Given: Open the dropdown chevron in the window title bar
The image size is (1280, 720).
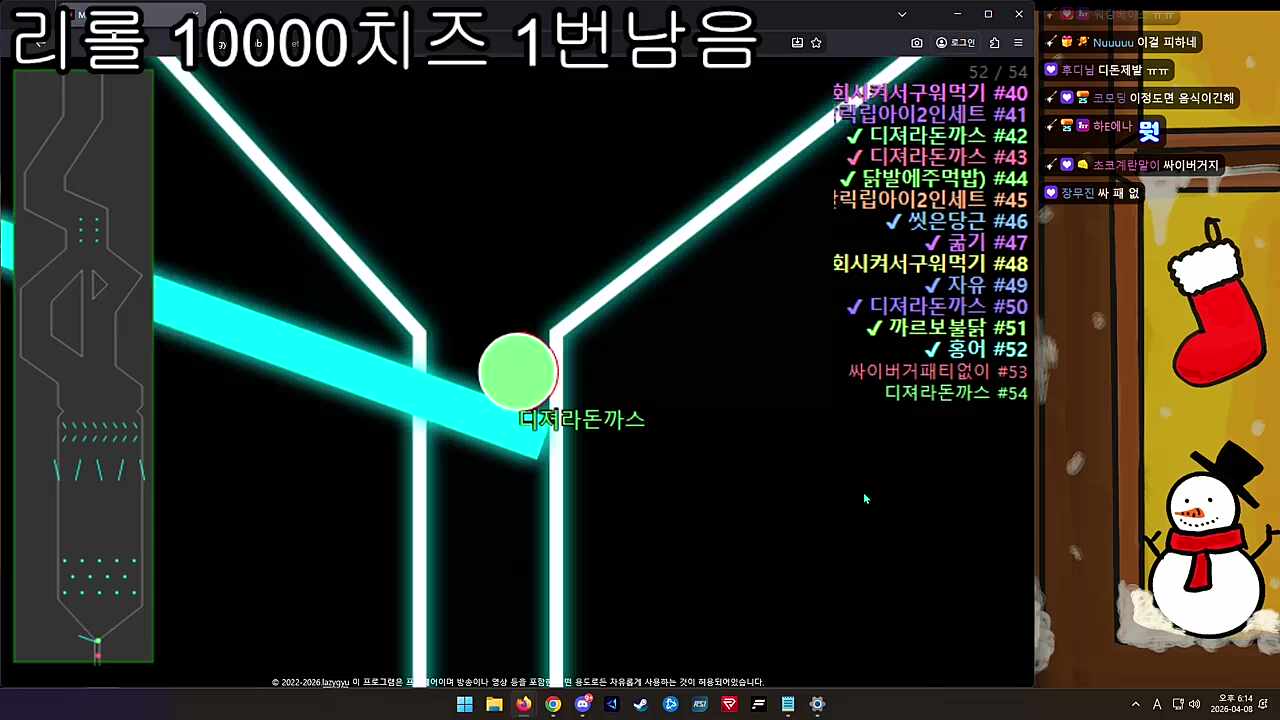Looking at the screenshot, I should pos(902,14).
